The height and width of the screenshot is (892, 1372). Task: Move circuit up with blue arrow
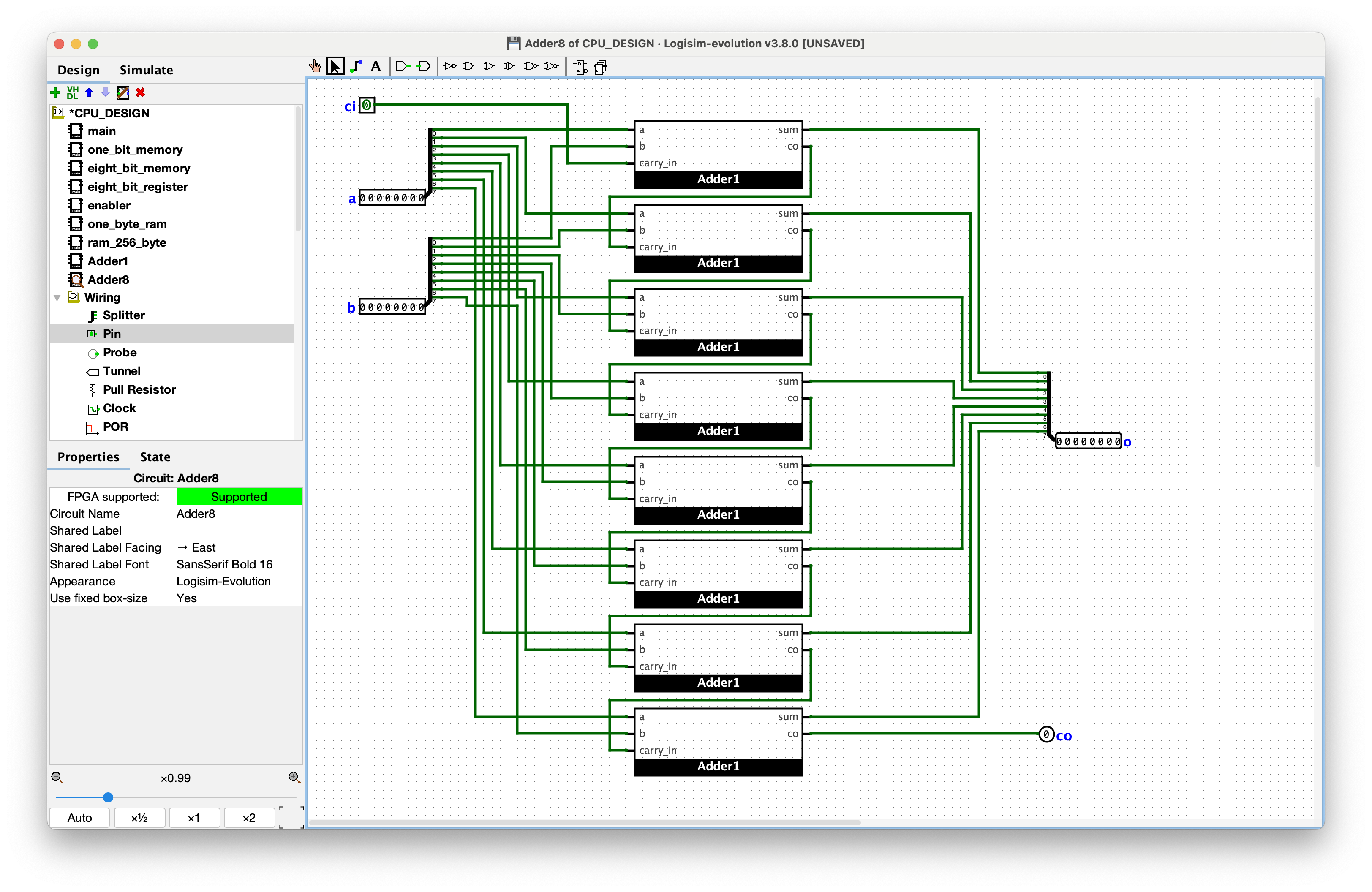point(89,92)
